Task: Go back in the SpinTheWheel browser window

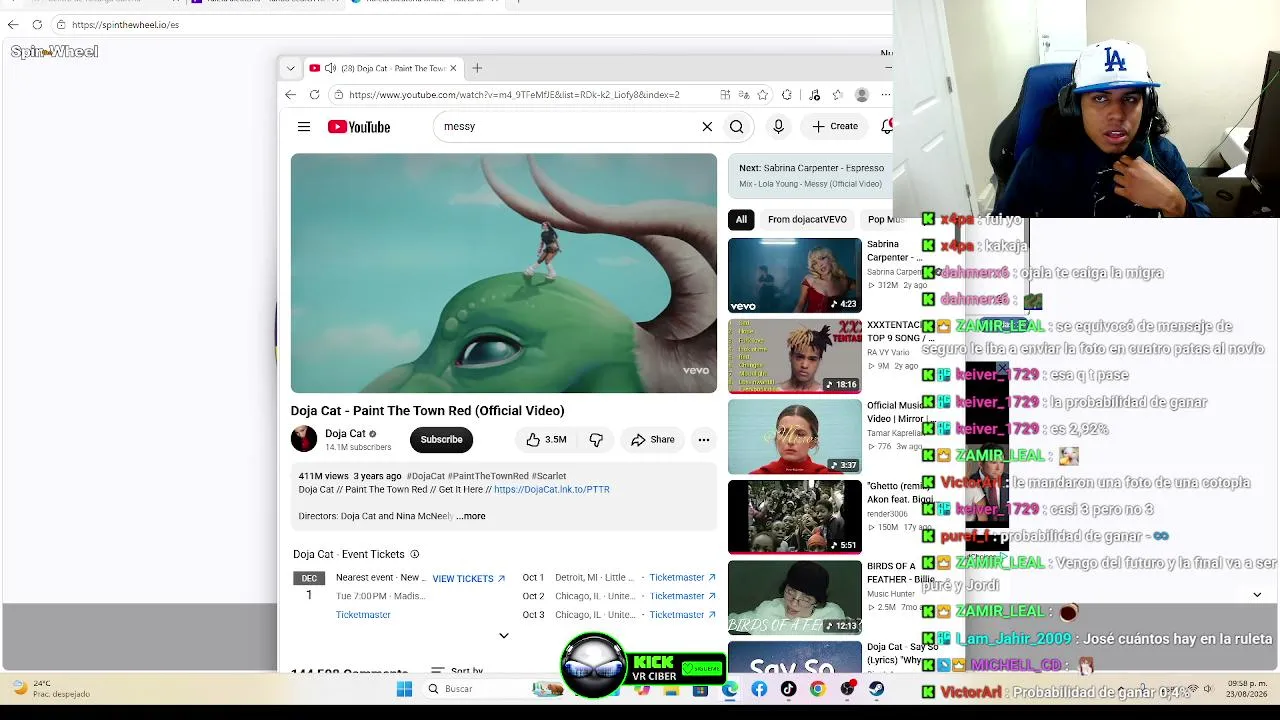Action: tap(13, 24)
